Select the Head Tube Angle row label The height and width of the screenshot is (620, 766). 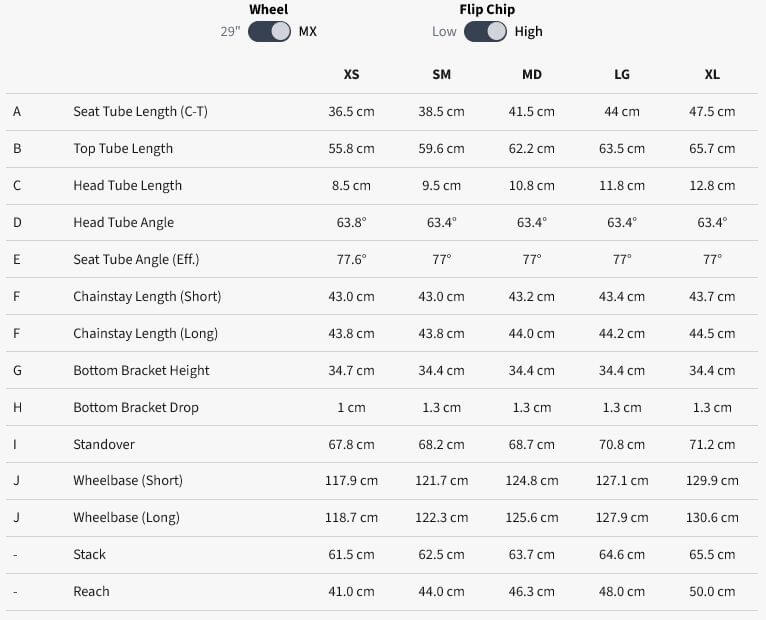click(123, 222)
